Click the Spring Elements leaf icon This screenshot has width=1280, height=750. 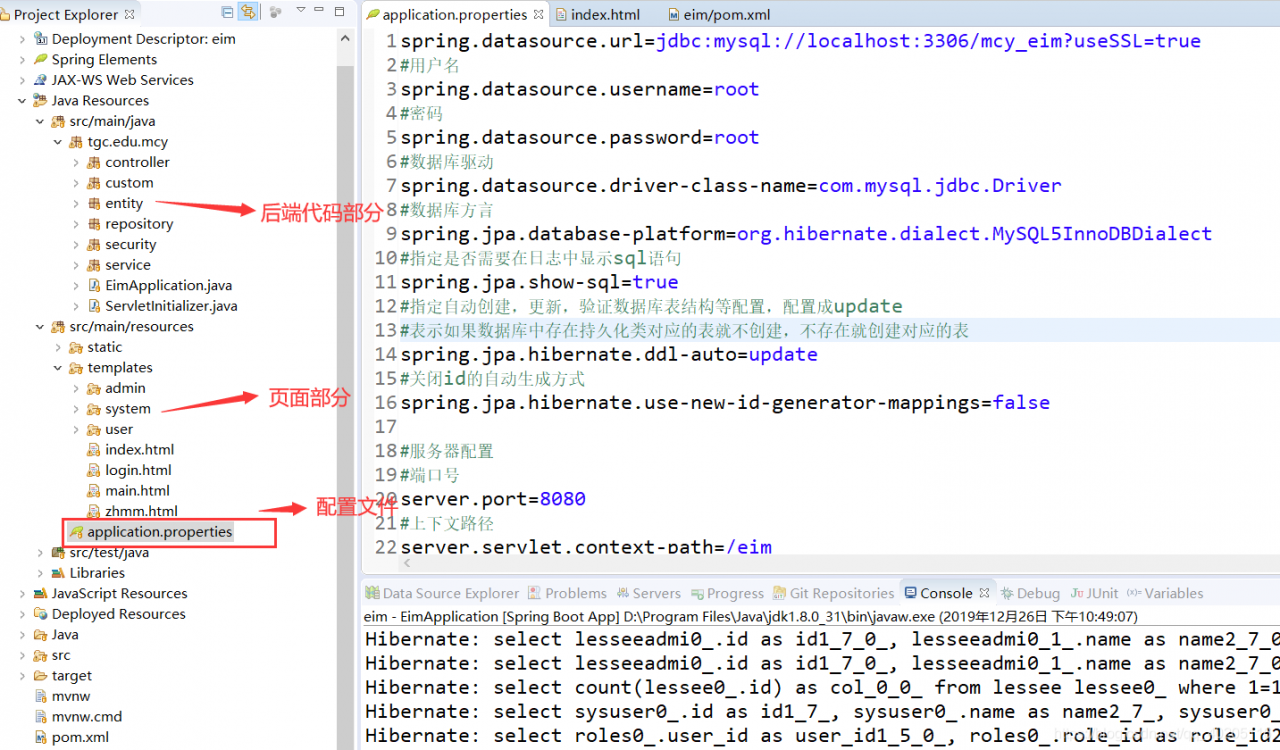click(x=40, y=60)
